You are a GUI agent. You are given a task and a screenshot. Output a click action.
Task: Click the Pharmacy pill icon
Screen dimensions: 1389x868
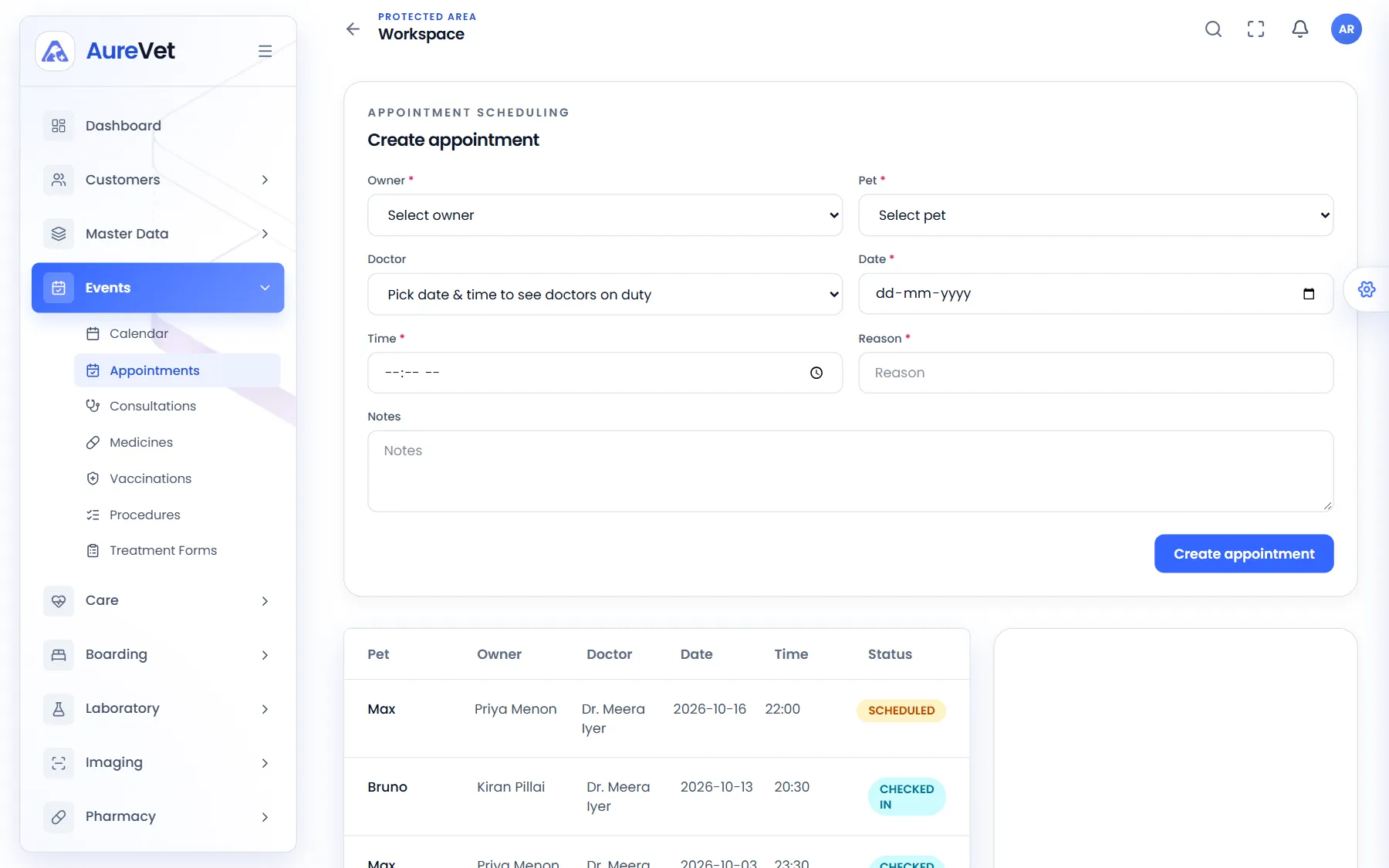59,817
